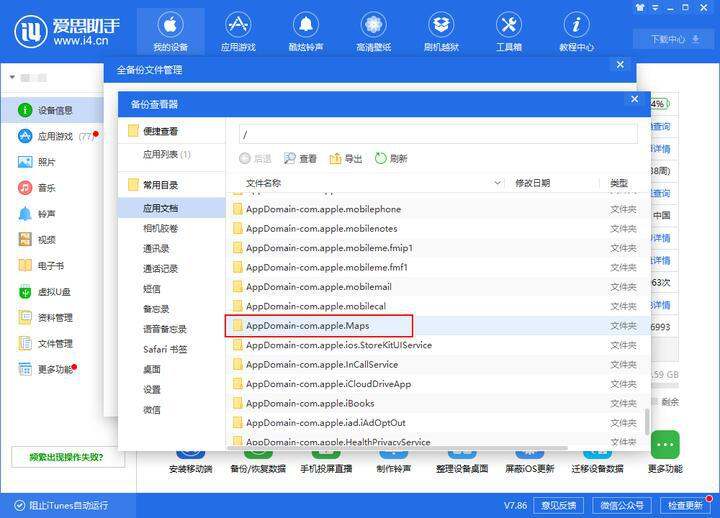Image resolution: width=720 pixels, height=518 pixels.
Task: Select 应用文档 in viewer sidebar
Action: point(172,208)
